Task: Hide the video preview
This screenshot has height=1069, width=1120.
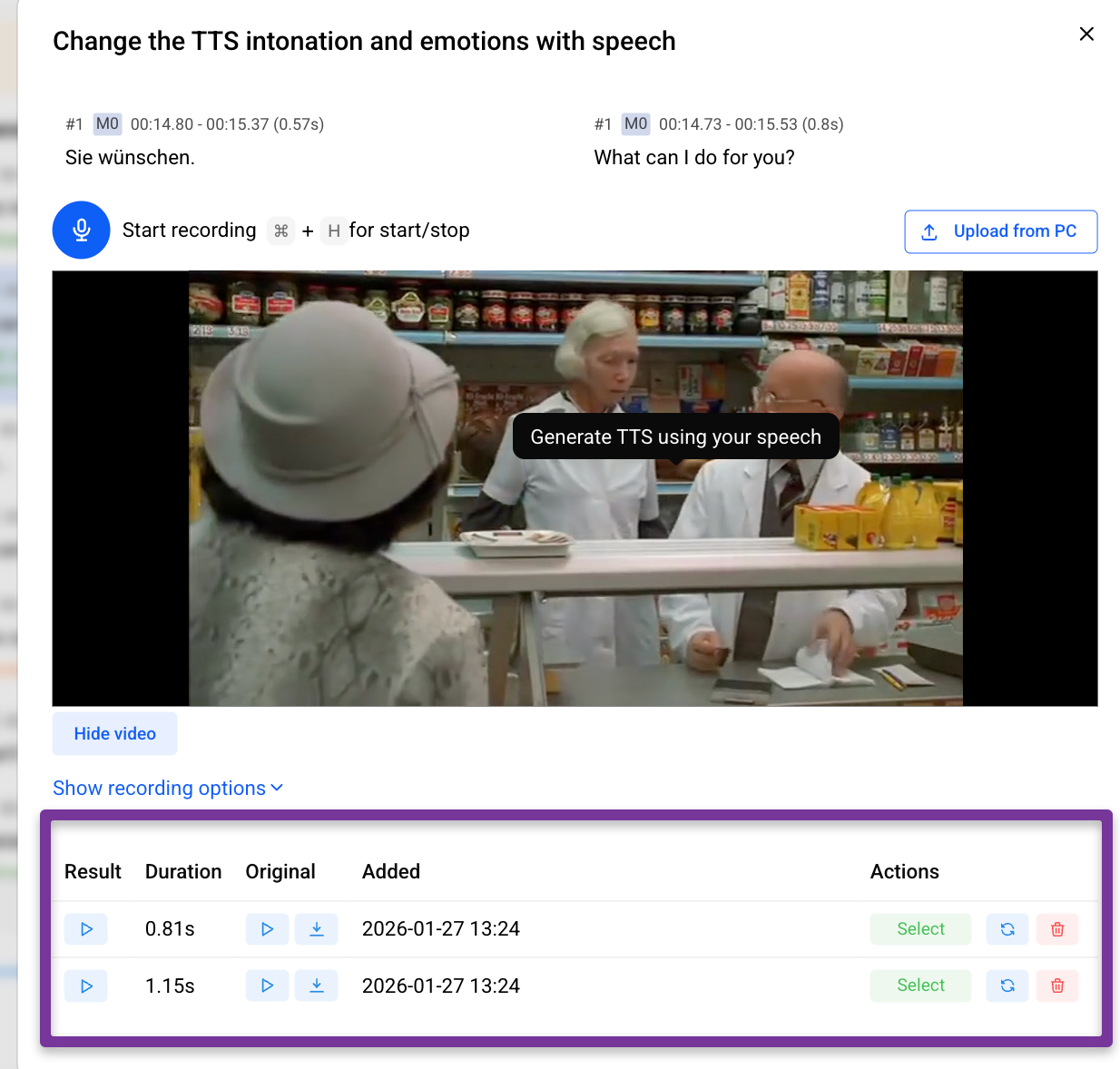Action: tap(114, 733)
